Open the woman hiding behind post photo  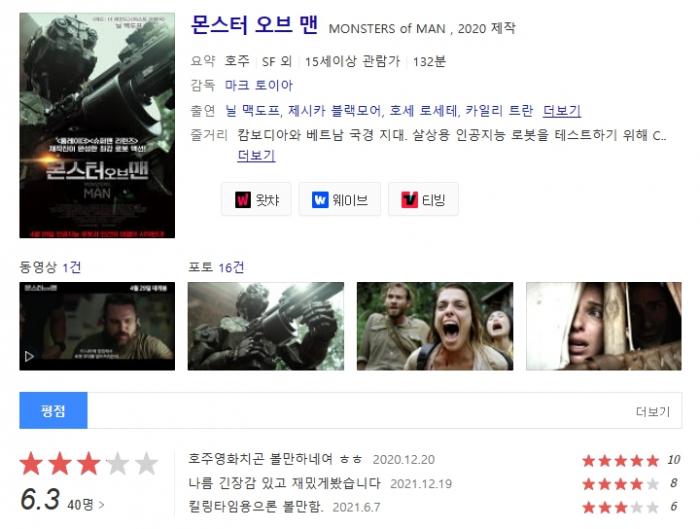[x=604, y=326]
